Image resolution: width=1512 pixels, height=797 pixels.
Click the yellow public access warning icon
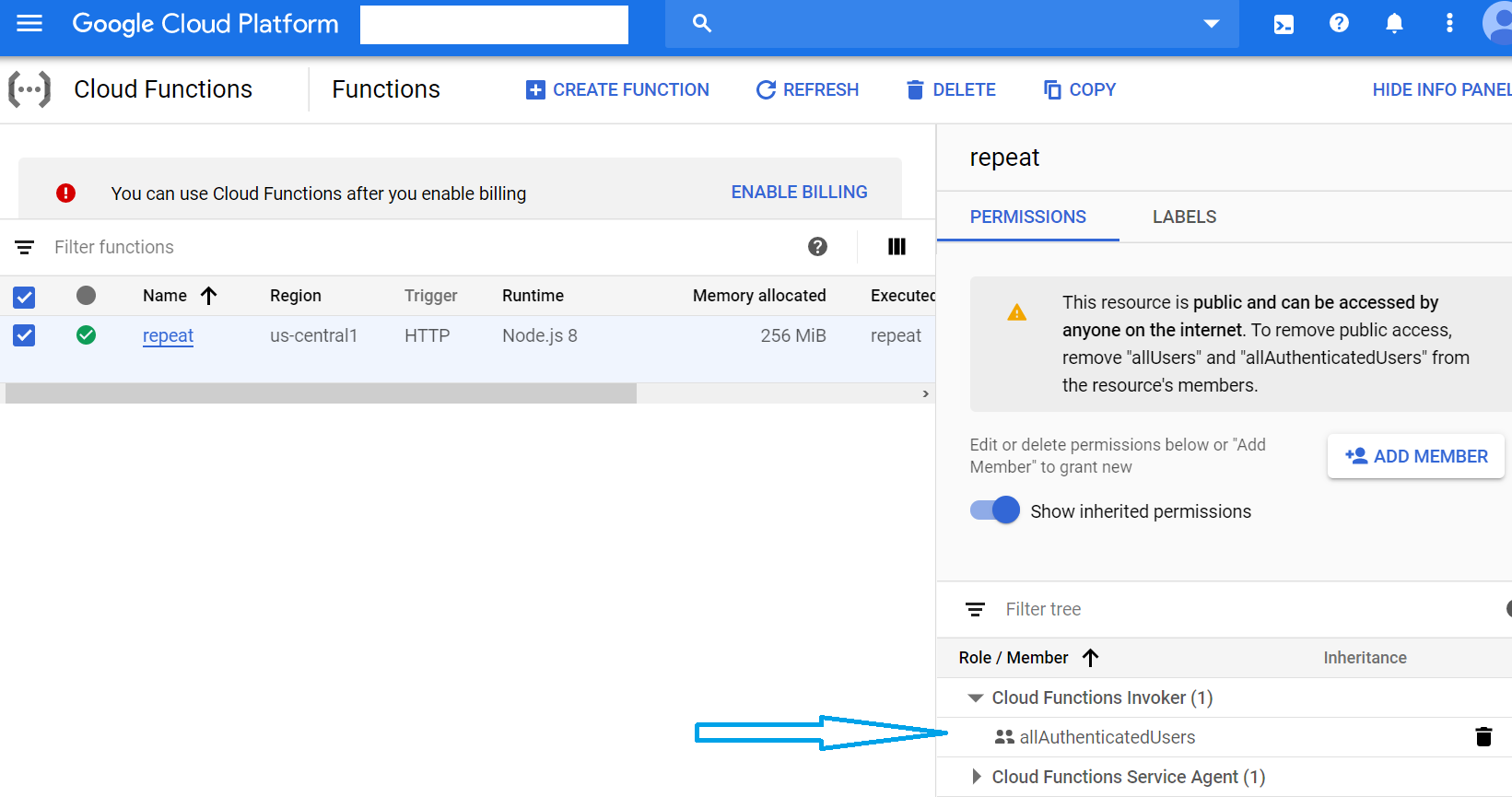(x=1017, y=312)
